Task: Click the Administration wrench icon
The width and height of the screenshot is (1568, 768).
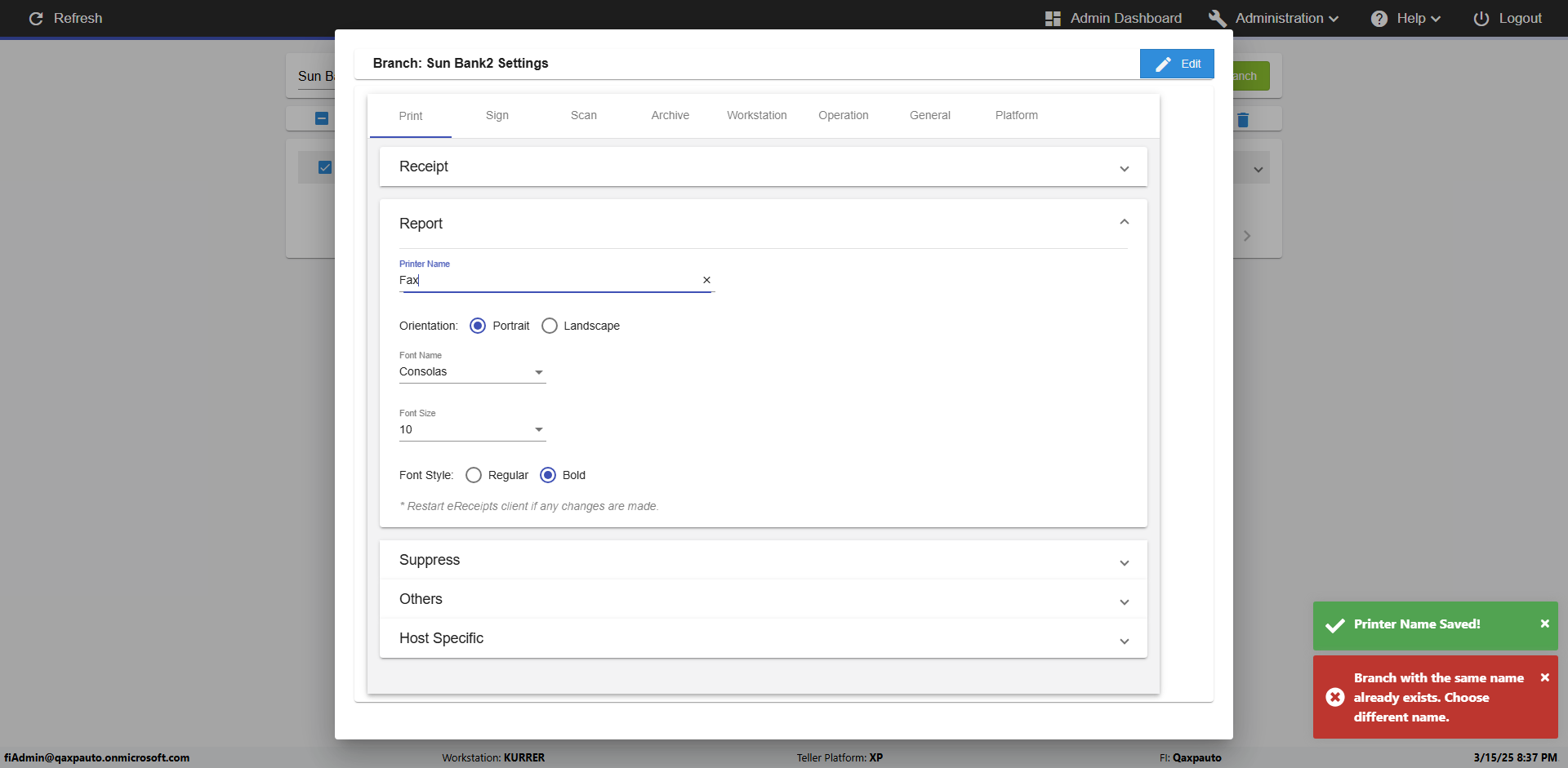Action: coord(1218,19)
